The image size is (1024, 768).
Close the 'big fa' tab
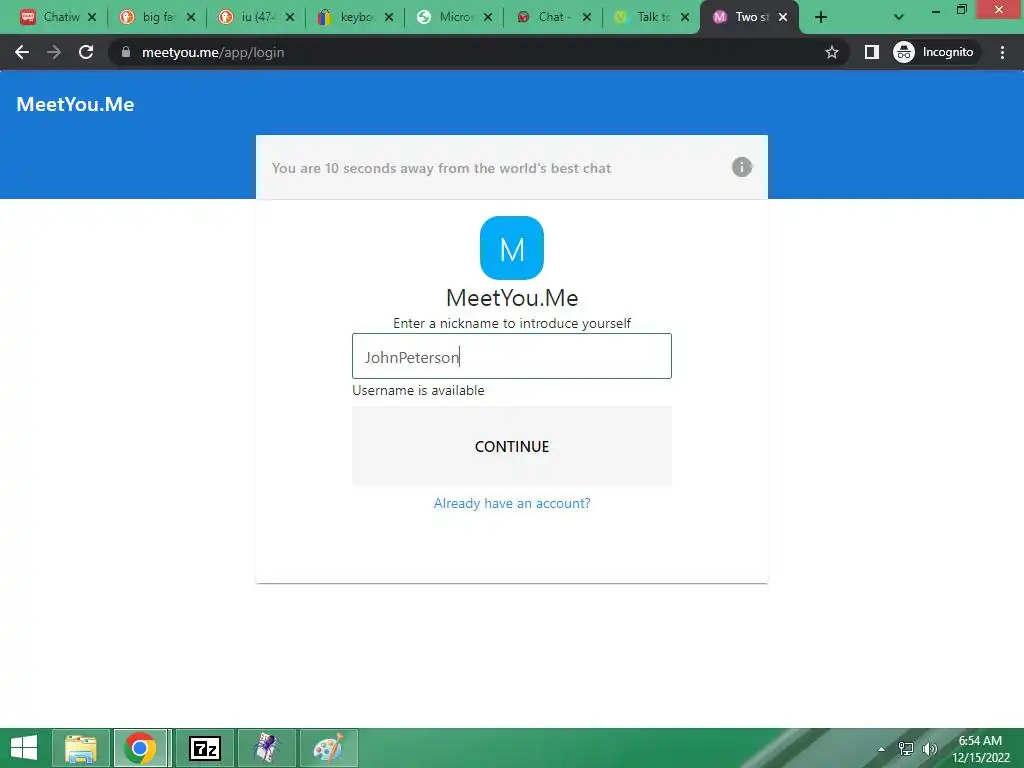191,17
